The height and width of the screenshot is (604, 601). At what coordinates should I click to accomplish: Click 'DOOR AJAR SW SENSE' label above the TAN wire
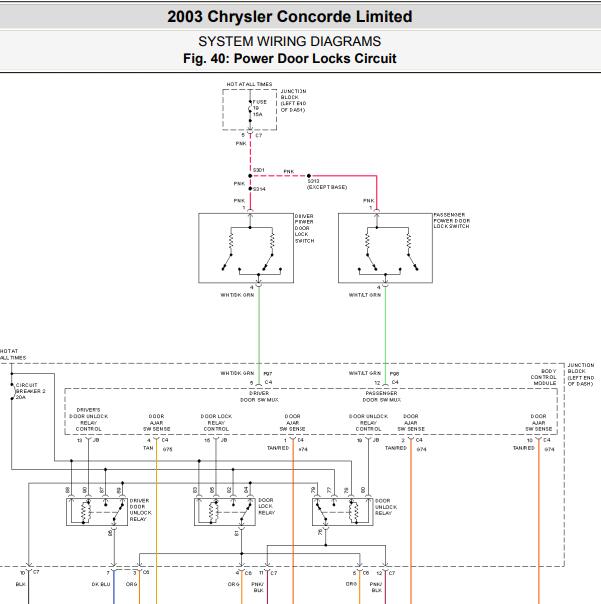pyautogui.click(x=156, y=423)
